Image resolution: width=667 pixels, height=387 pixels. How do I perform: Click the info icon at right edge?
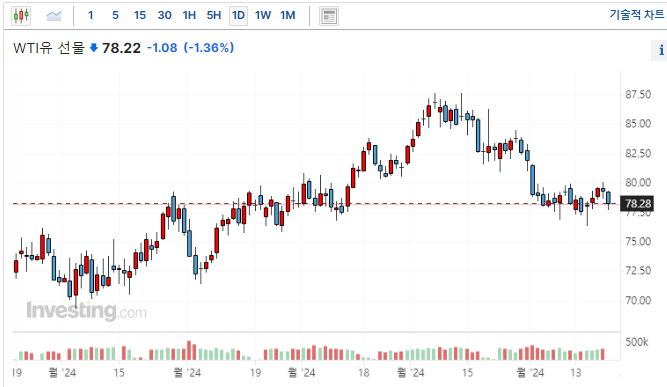pyautogui.click(x=661, y=50)
